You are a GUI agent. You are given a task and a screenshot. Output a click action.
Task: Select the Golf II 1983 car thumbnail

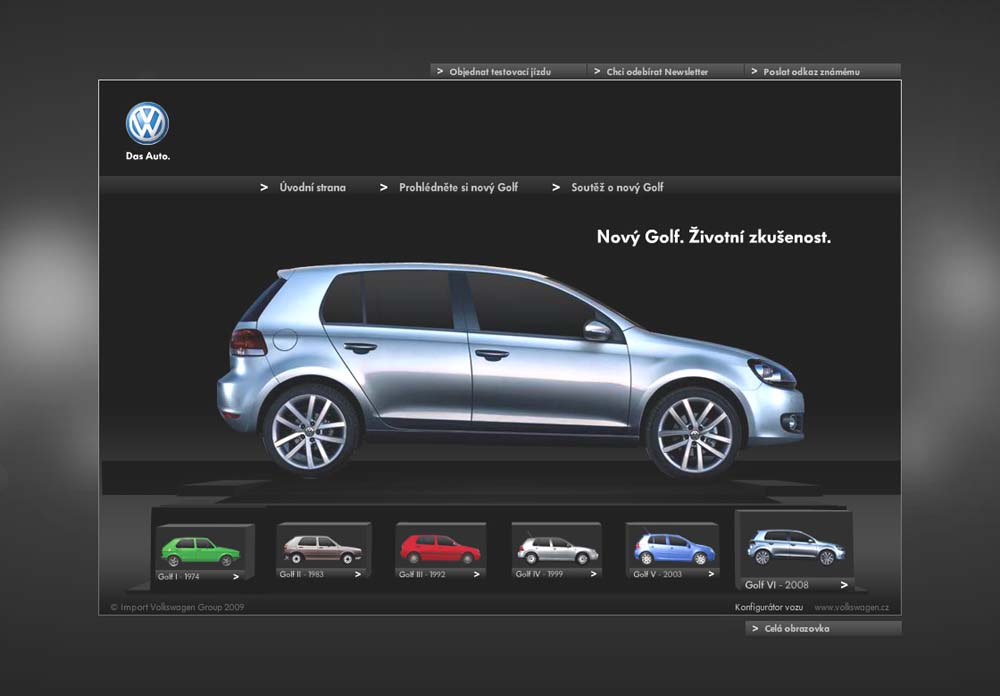pos(322,549)
